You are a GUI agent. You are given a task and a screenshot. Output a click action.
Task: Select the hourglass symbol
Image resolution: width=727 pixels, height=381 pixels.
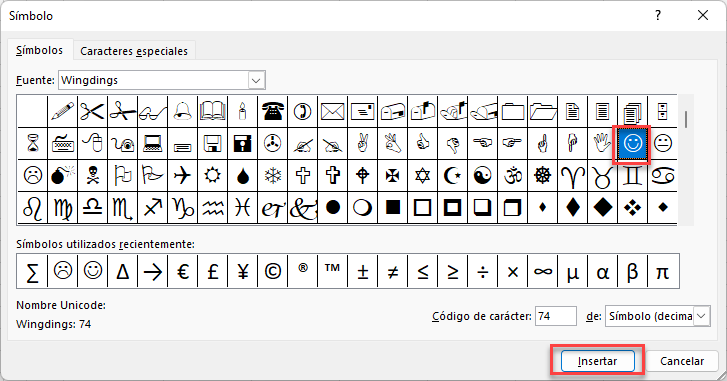click(x=32, y=144)
